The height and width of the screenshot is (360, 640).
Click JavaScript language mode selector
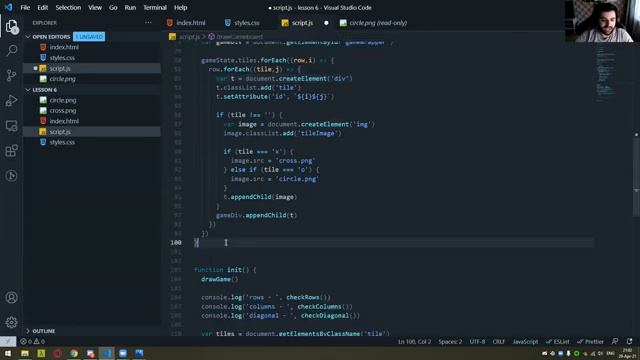tap(525, 341)
